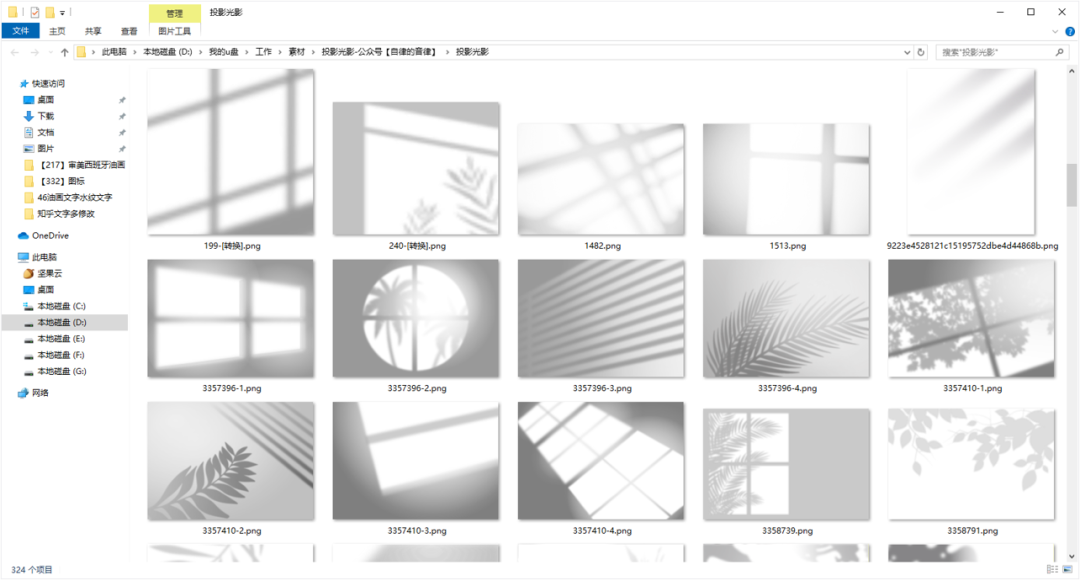
Task: Open 下载 in quick access
Action: point(45,116)
